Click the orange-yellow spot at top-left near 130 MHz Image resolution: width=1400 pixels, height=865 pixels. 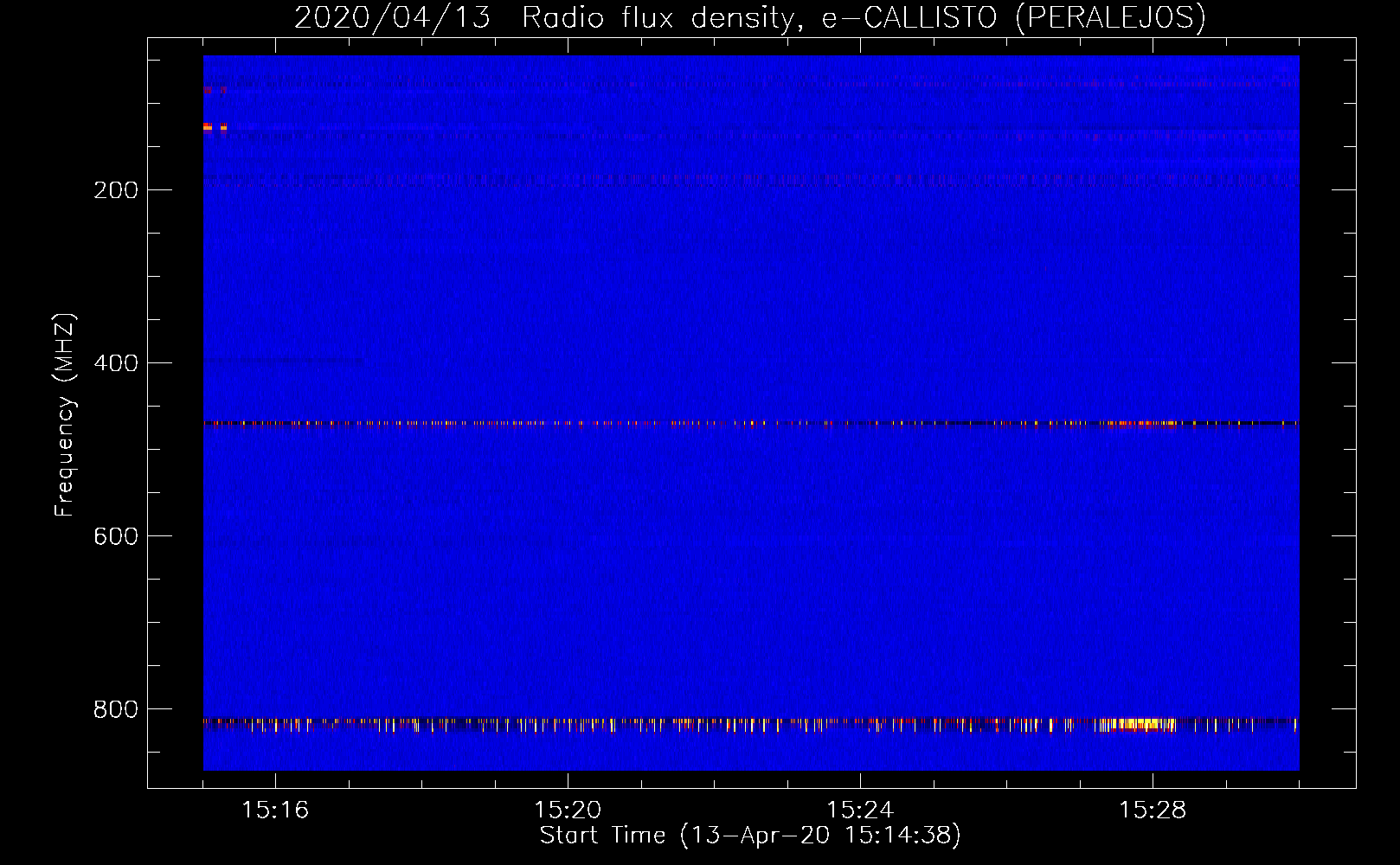(208, 127)
